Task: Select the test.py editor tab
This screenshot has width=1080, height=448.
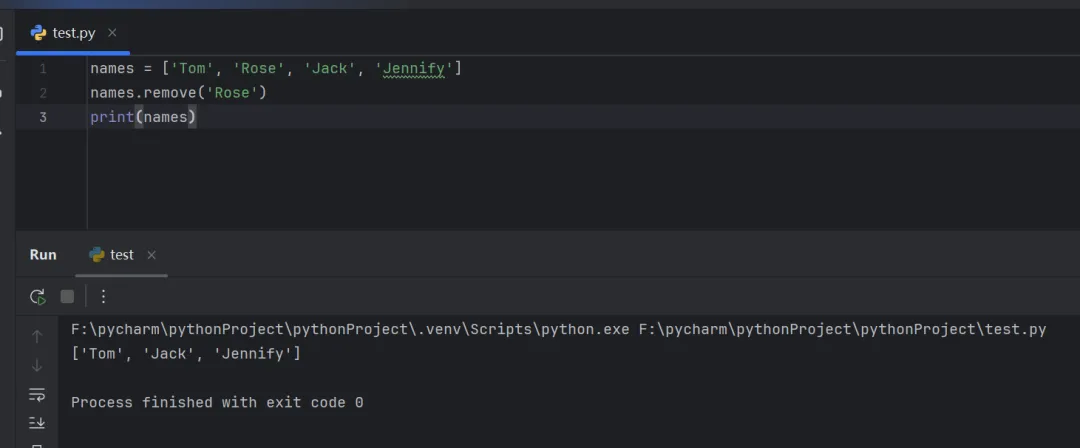Action: (x=74, y=33)
